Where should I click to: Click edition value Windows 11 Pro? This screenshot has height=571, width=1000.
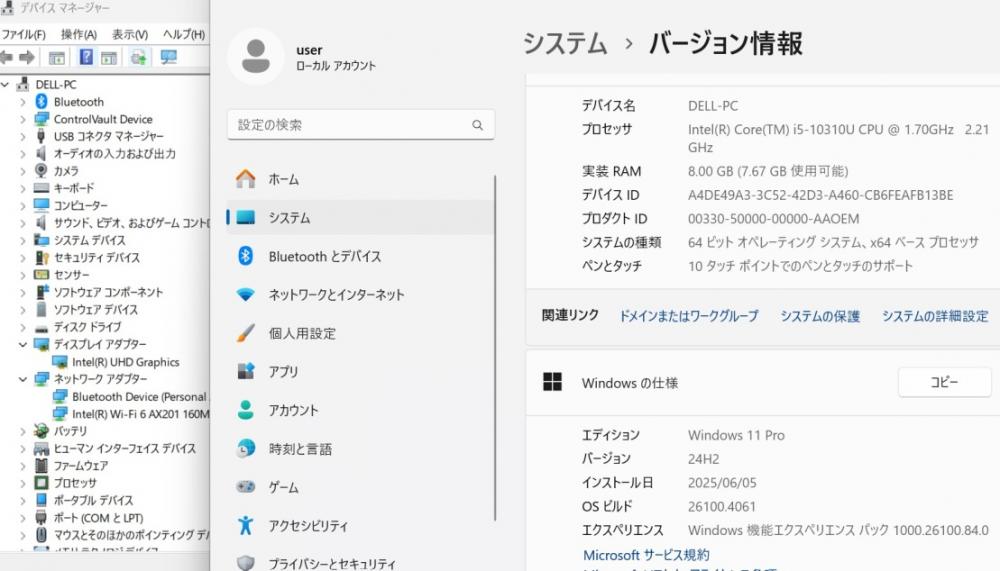736,435
